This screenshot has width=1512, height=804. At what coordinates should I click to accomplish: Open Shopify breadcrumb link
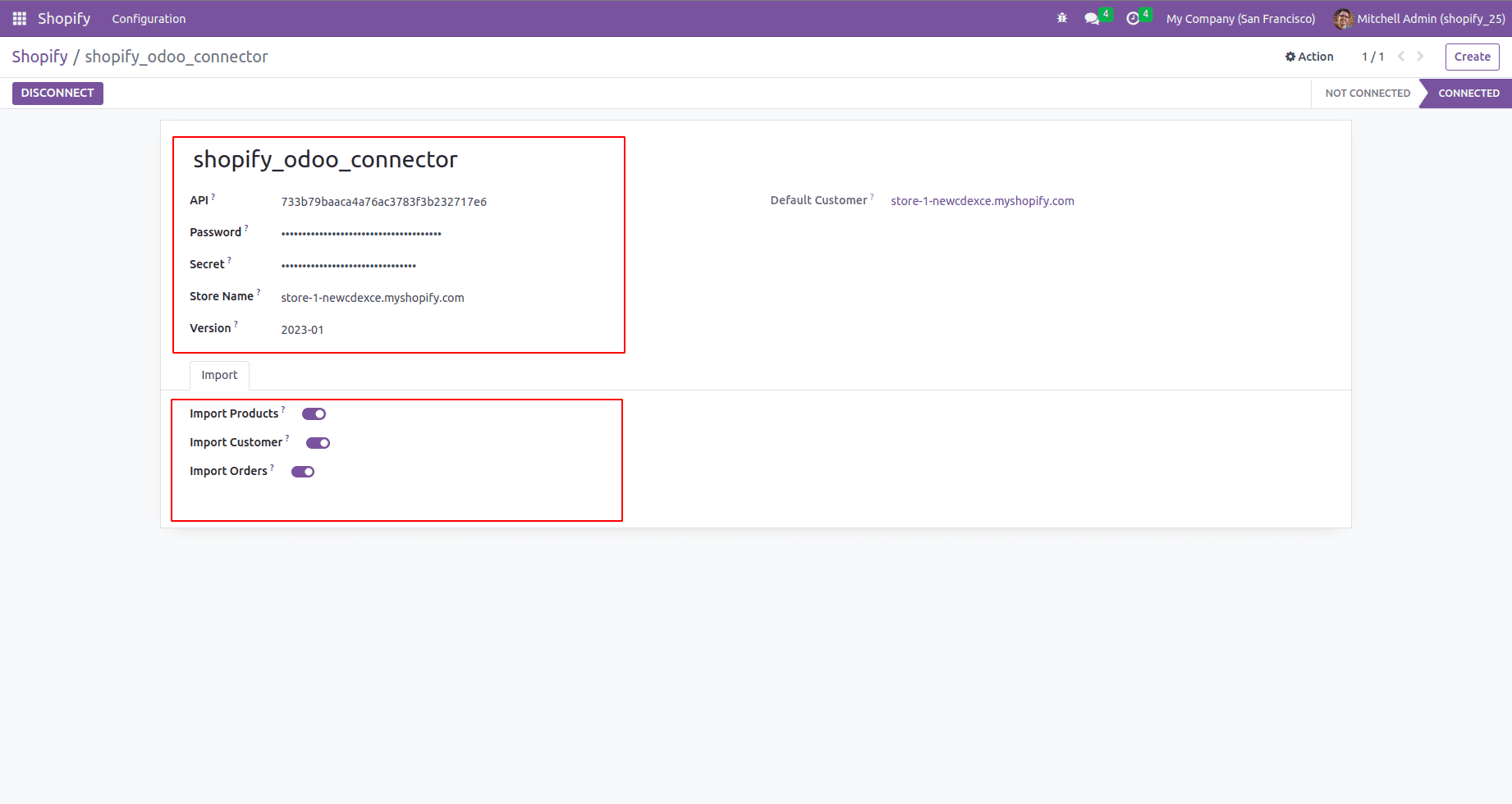[39, 57]
